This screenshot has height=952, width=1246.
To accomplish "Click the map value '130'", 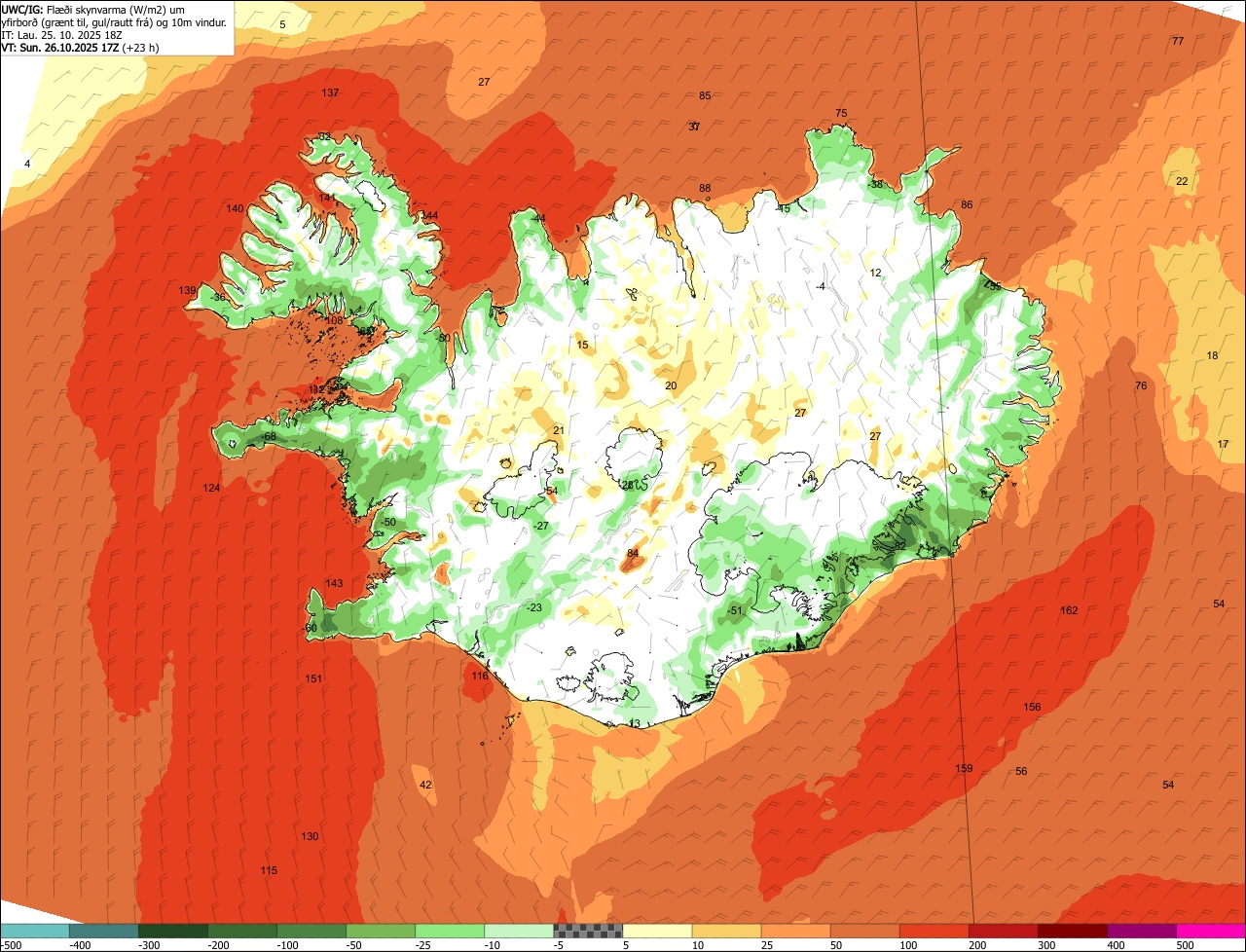I will (x=310, y=836).
